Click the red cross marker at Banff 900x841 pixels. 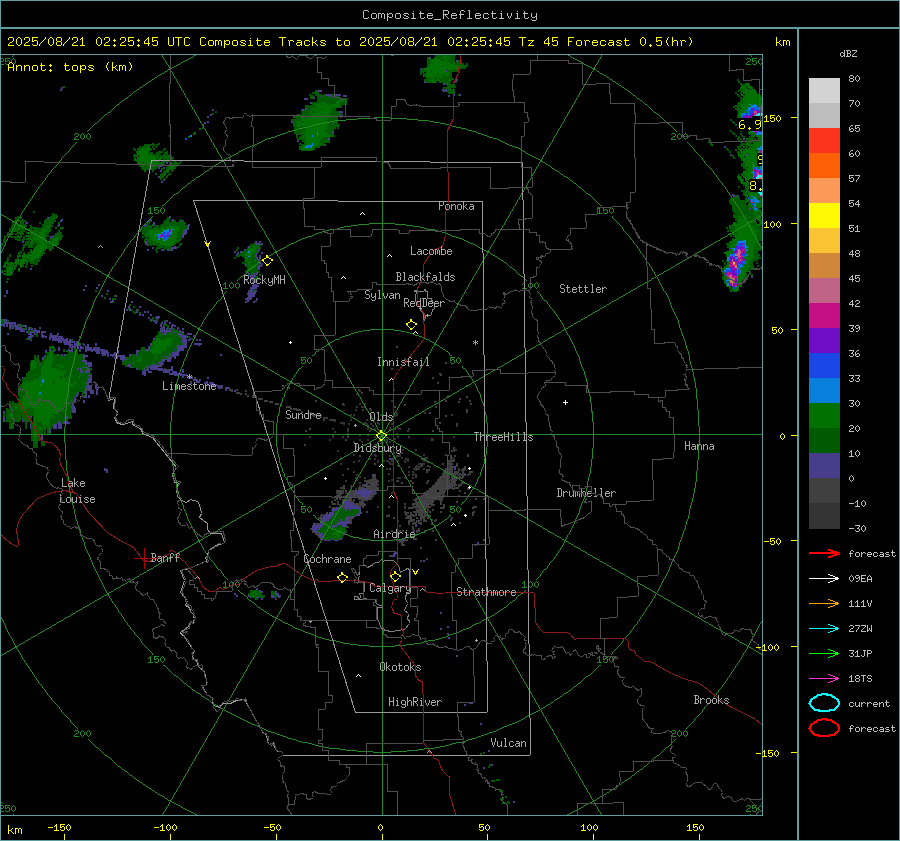point(143,558)
